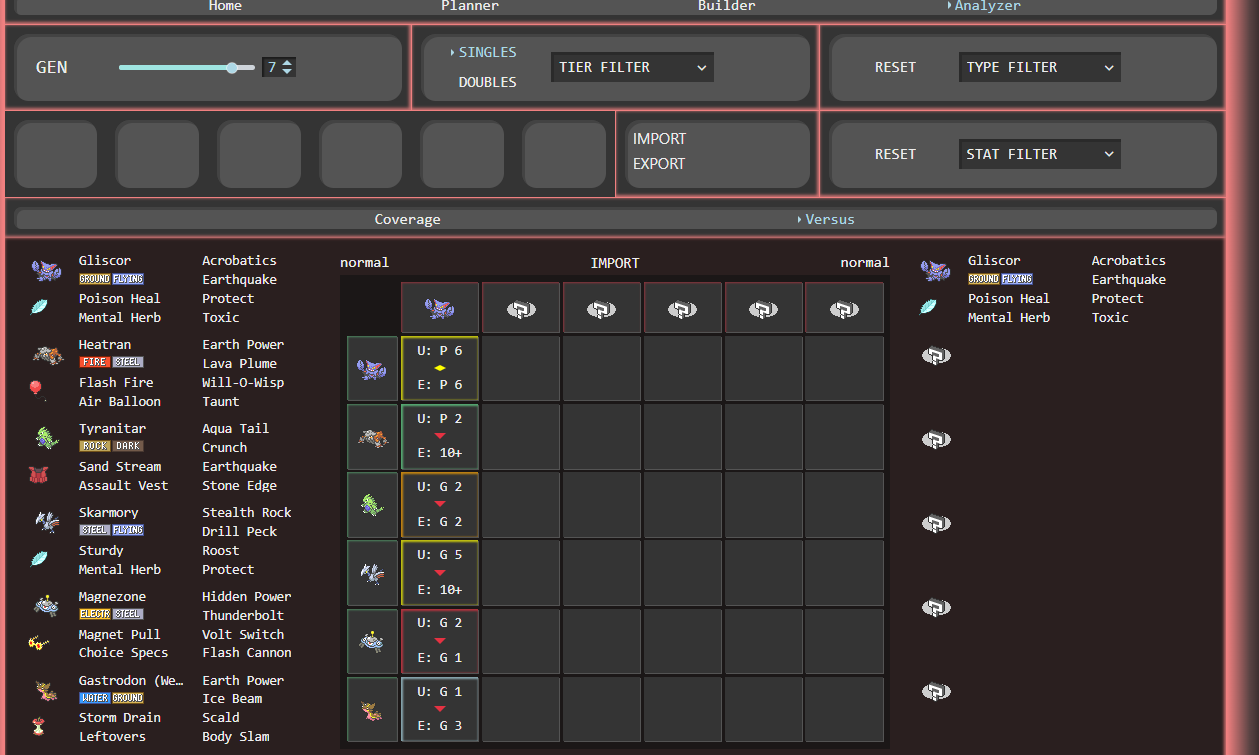Click the Gliscor sprite in the left team list

[46, 270]
